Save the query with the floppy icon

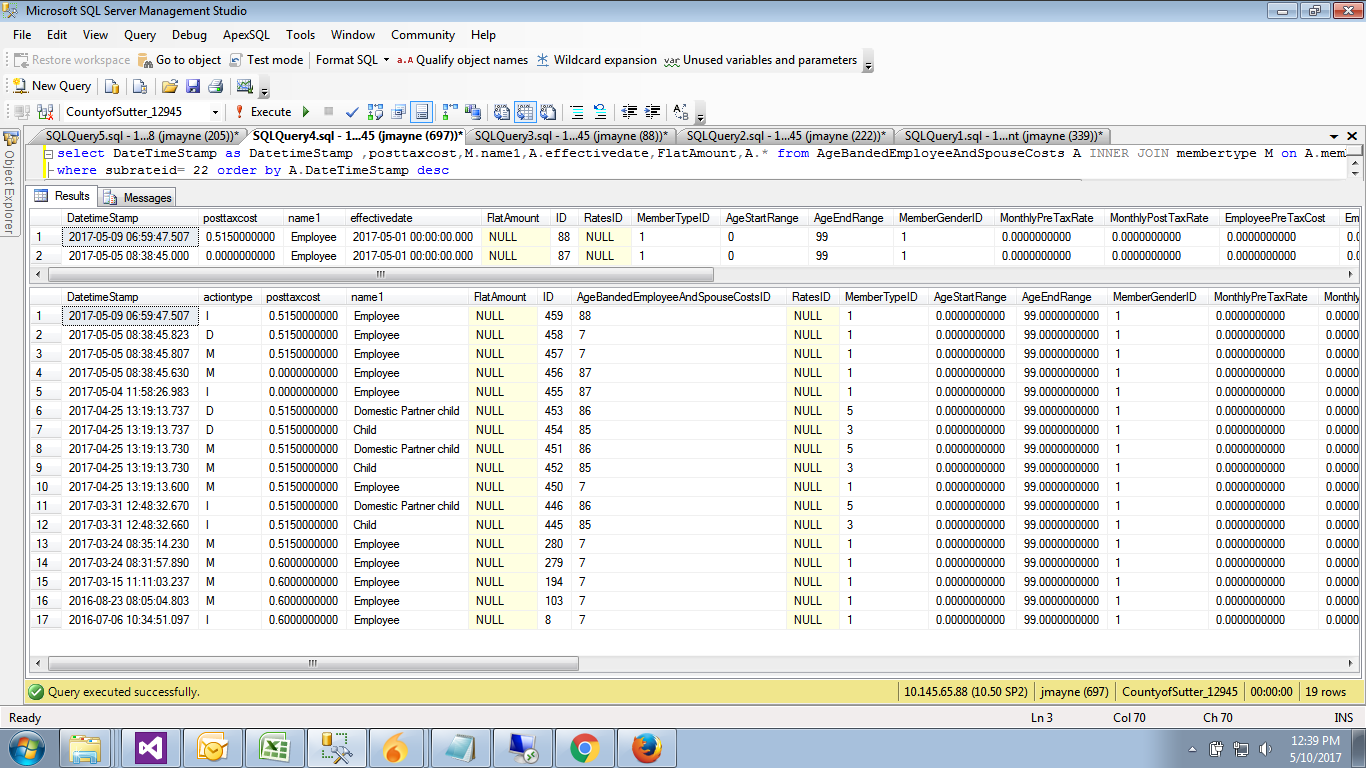(193, 86)
